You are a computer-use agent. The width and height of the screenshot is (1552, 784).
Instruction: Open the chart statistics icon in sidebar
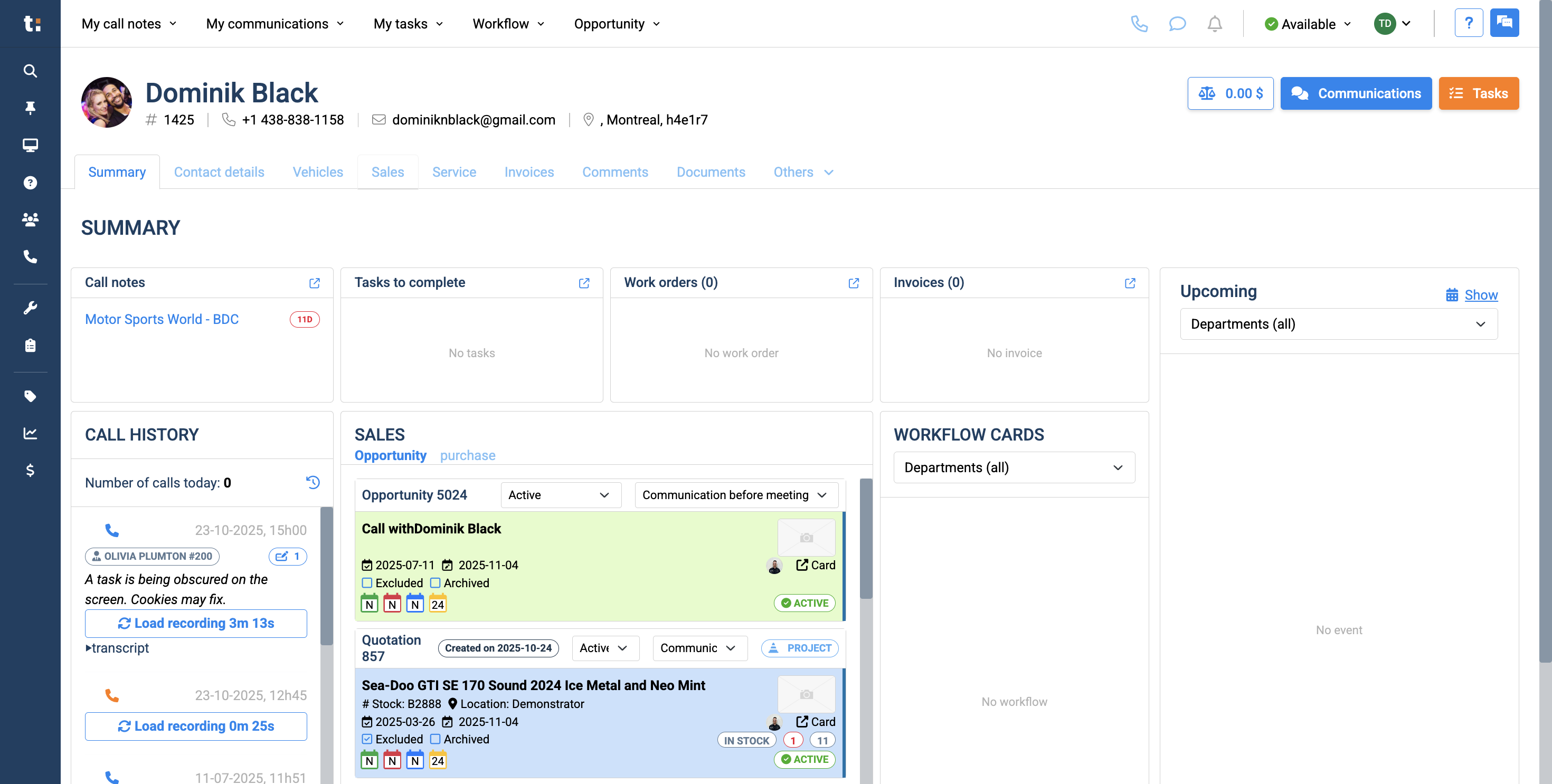pos(30,434)
